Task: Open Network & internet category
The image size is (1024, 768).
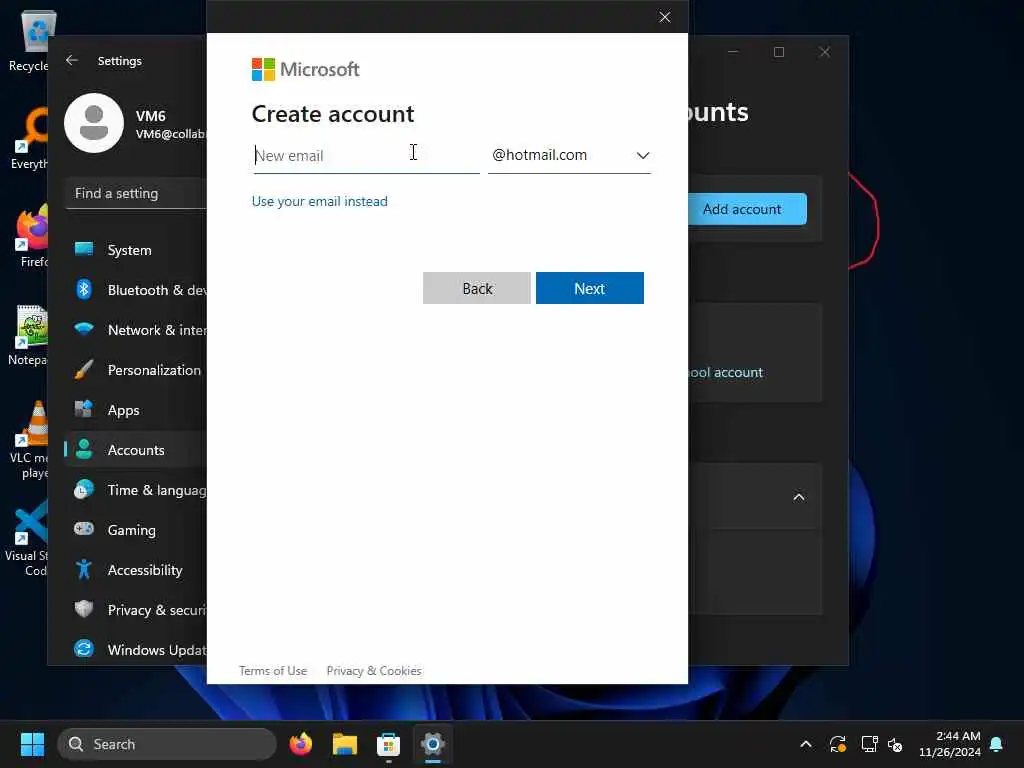Action: pos(136,330)
